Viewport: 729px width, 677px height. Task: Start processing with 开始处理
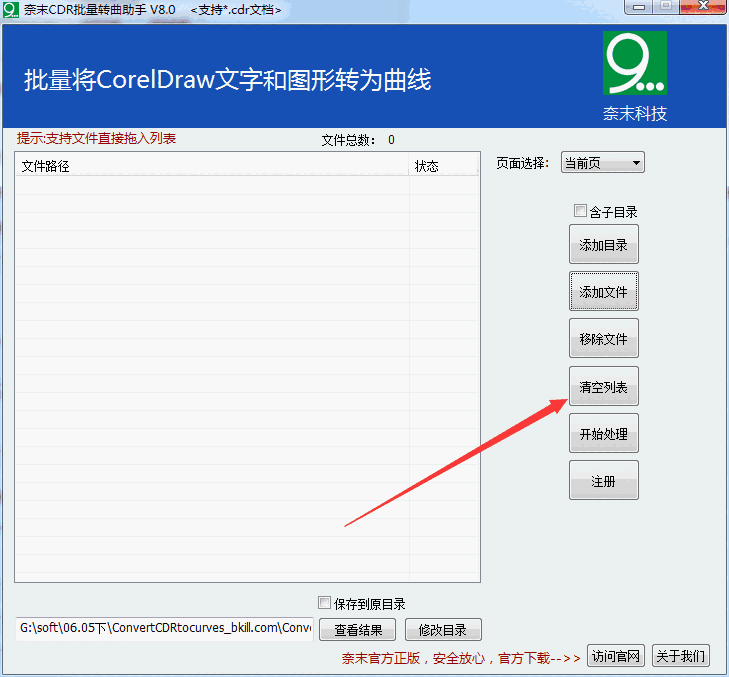(603, 433)
